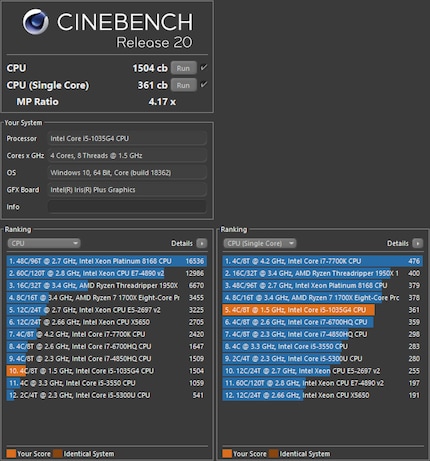Select orange i5-1035G4 row in Single Core ranking

click(x=323, y=310)
